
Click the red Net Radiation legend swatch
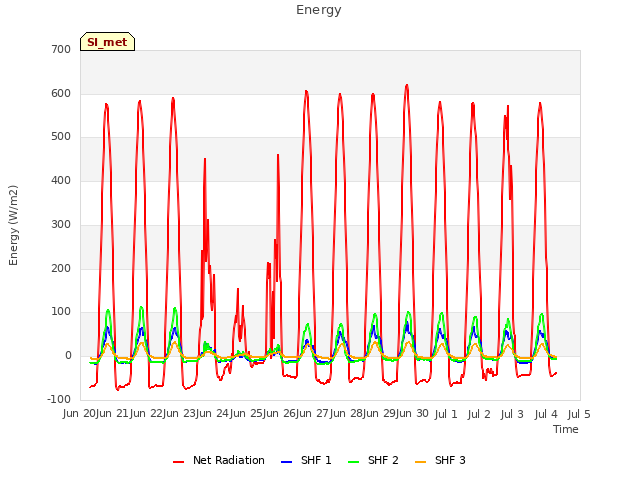coord(178,462)
